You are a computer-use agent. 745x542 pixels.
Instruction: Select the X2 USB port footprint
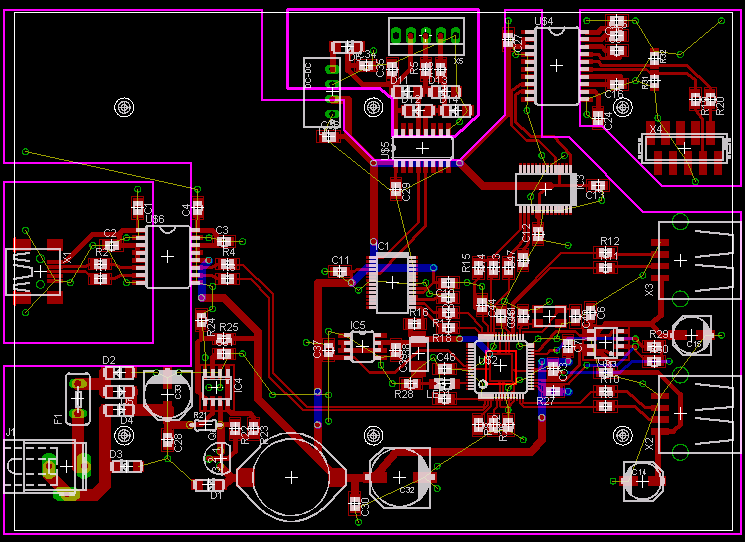(697, 413)
